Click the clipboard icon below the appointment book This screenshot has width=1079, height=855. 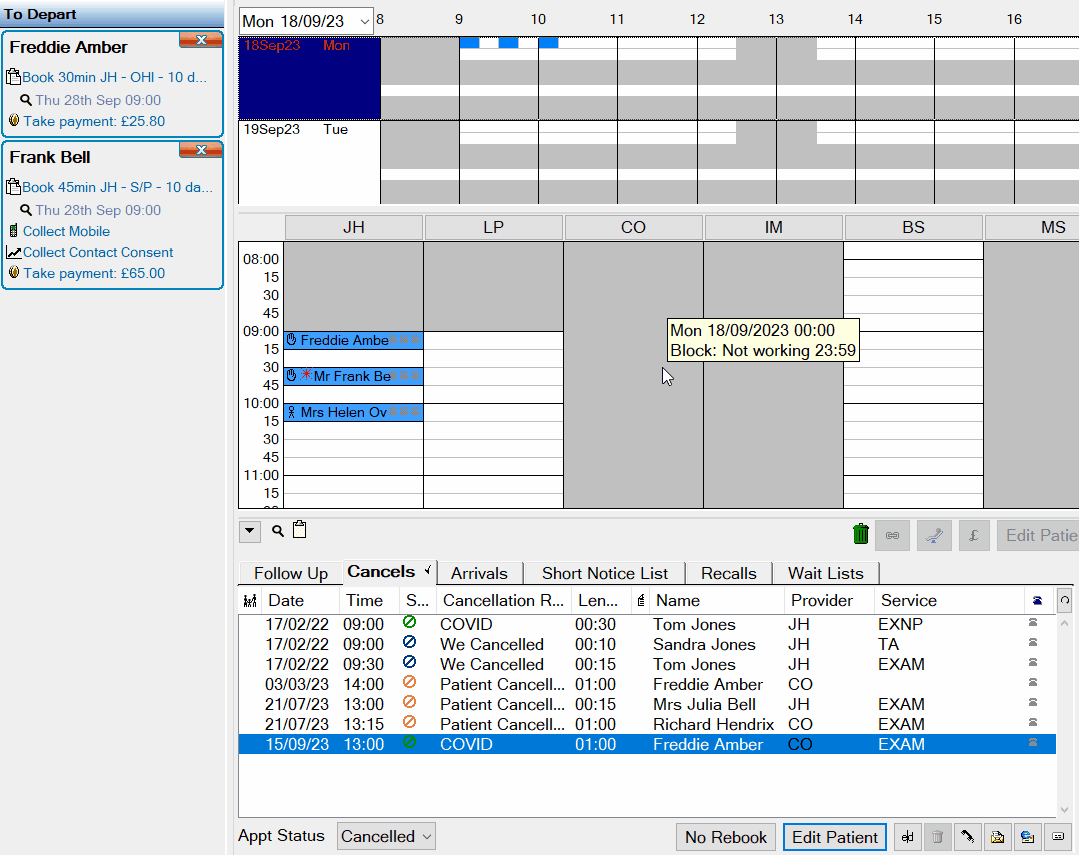pos(299,529)
